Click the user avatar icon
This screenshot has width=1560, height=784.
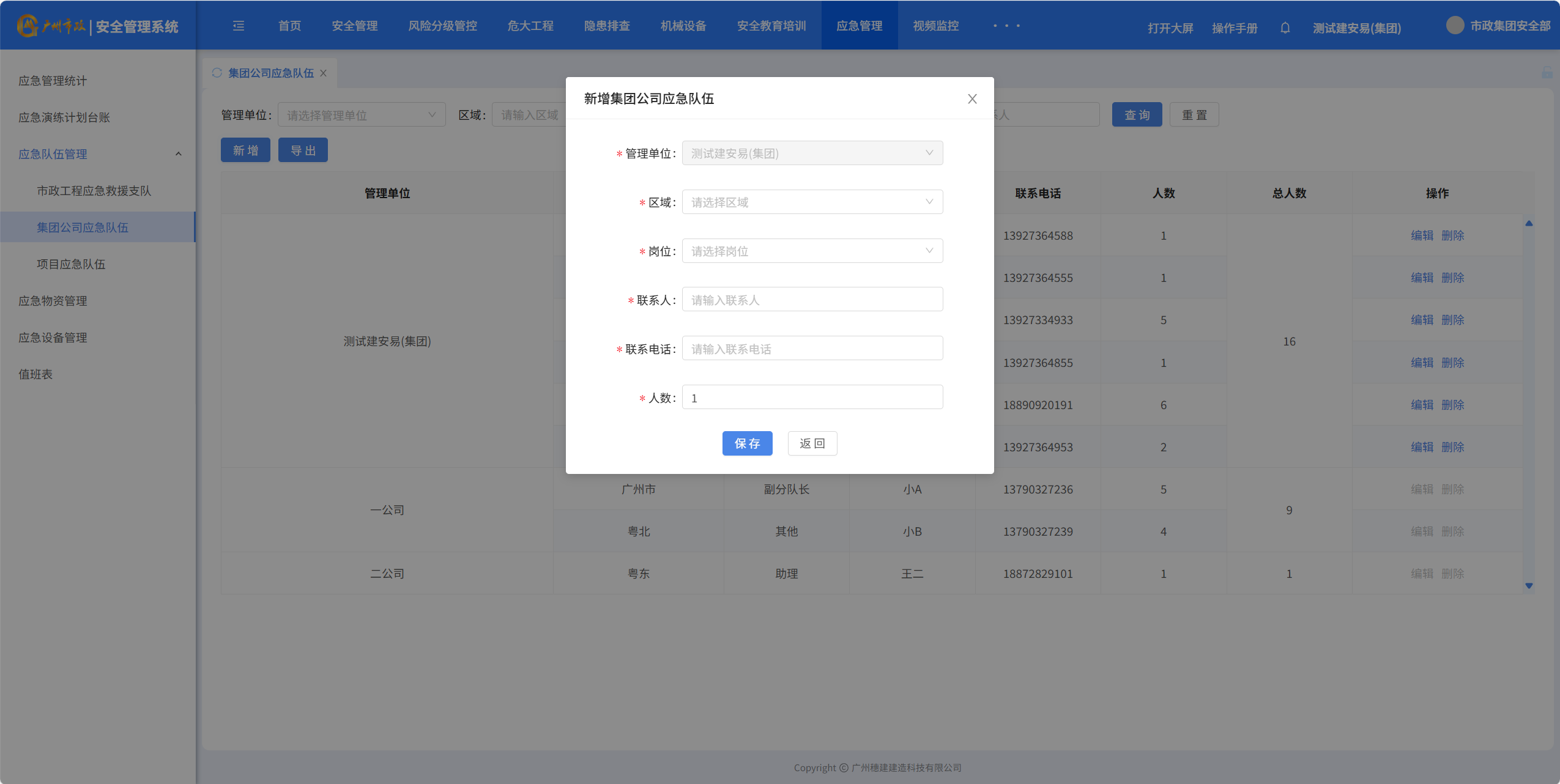(x=1455, y=26)
